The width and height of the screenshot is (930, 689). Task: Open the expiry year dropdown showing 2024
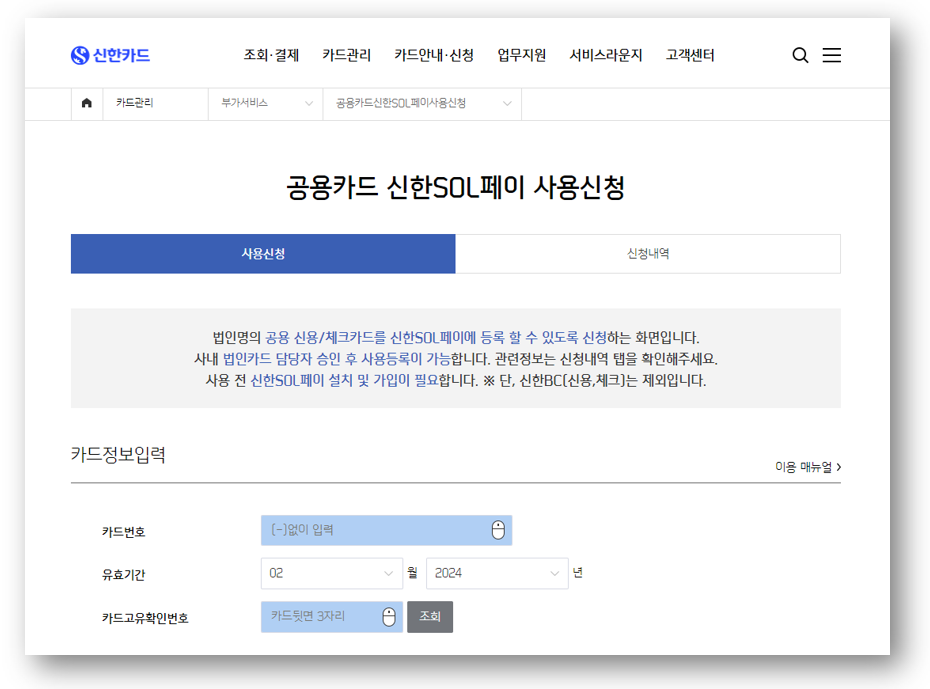pyautogui.click(x=497, y=573)
